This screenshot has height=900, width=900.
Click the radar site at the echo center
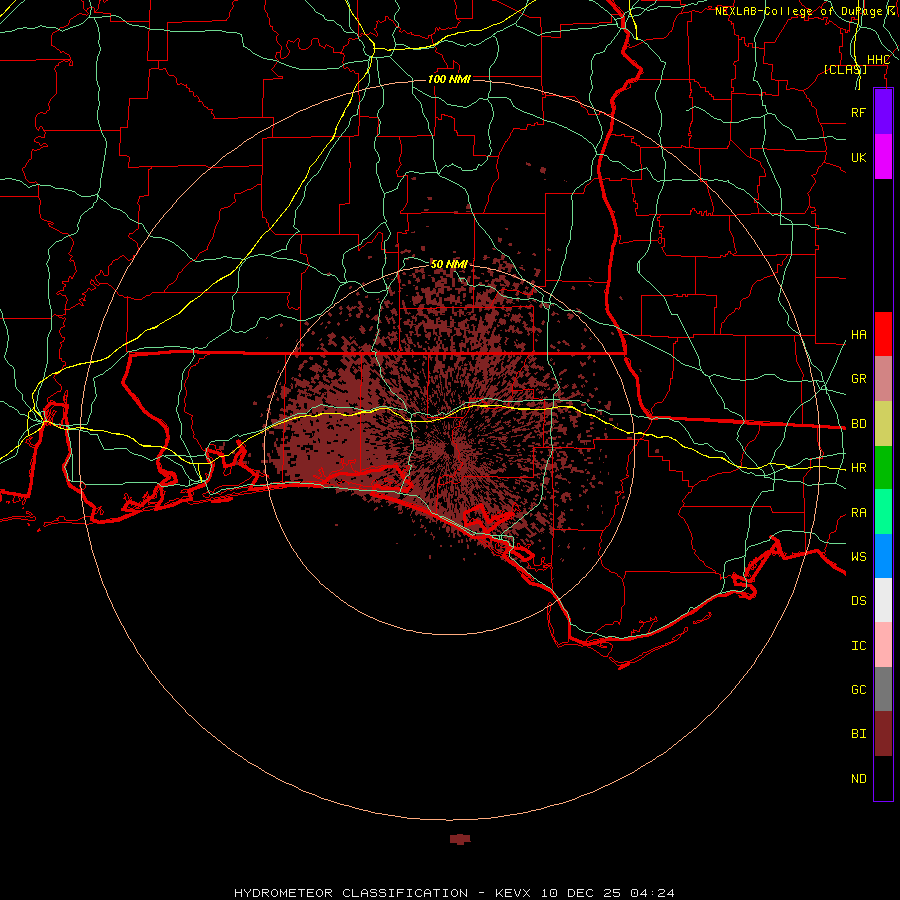click(453, 449)
